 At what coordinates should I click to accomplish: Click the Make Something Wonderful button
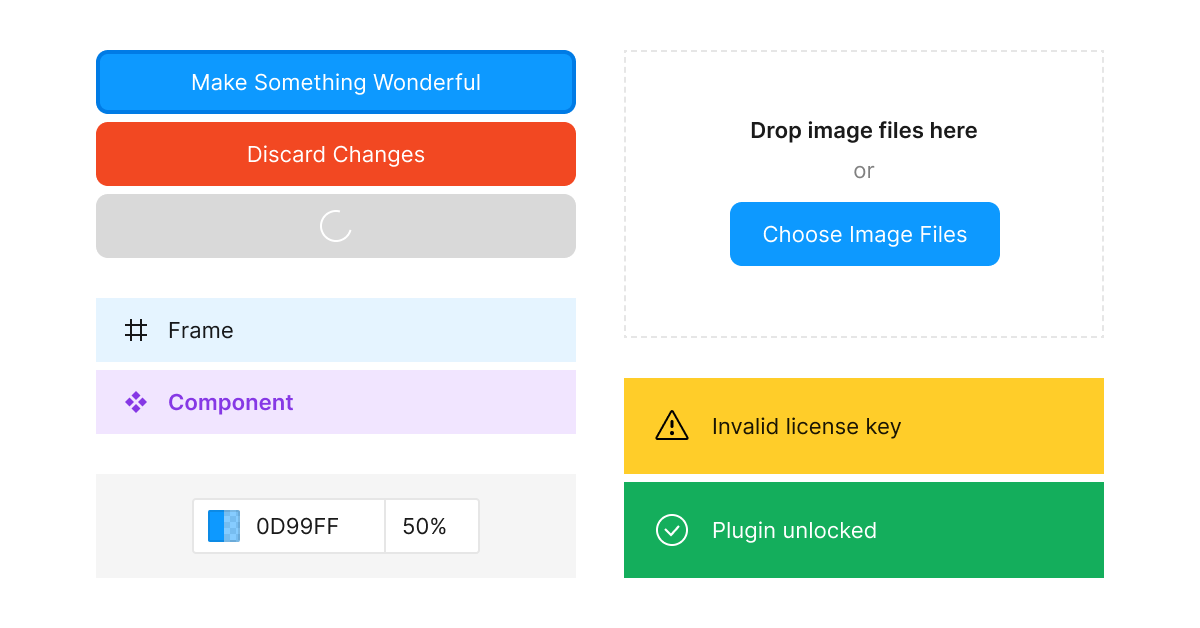click(x=336, y=82)
